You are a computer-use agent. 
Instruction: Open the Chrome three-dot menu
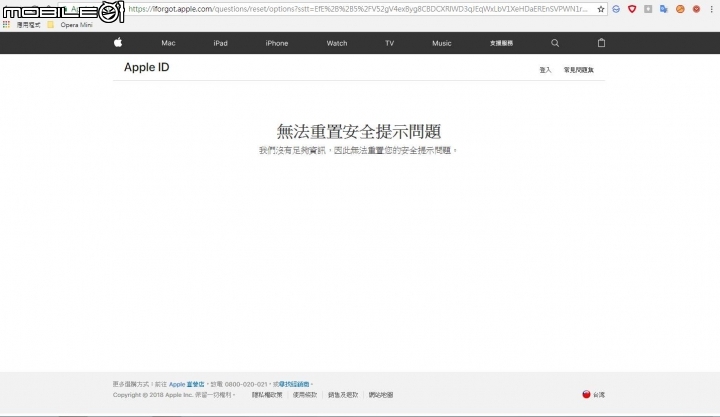pyautogui.click(x=711, y=9)
